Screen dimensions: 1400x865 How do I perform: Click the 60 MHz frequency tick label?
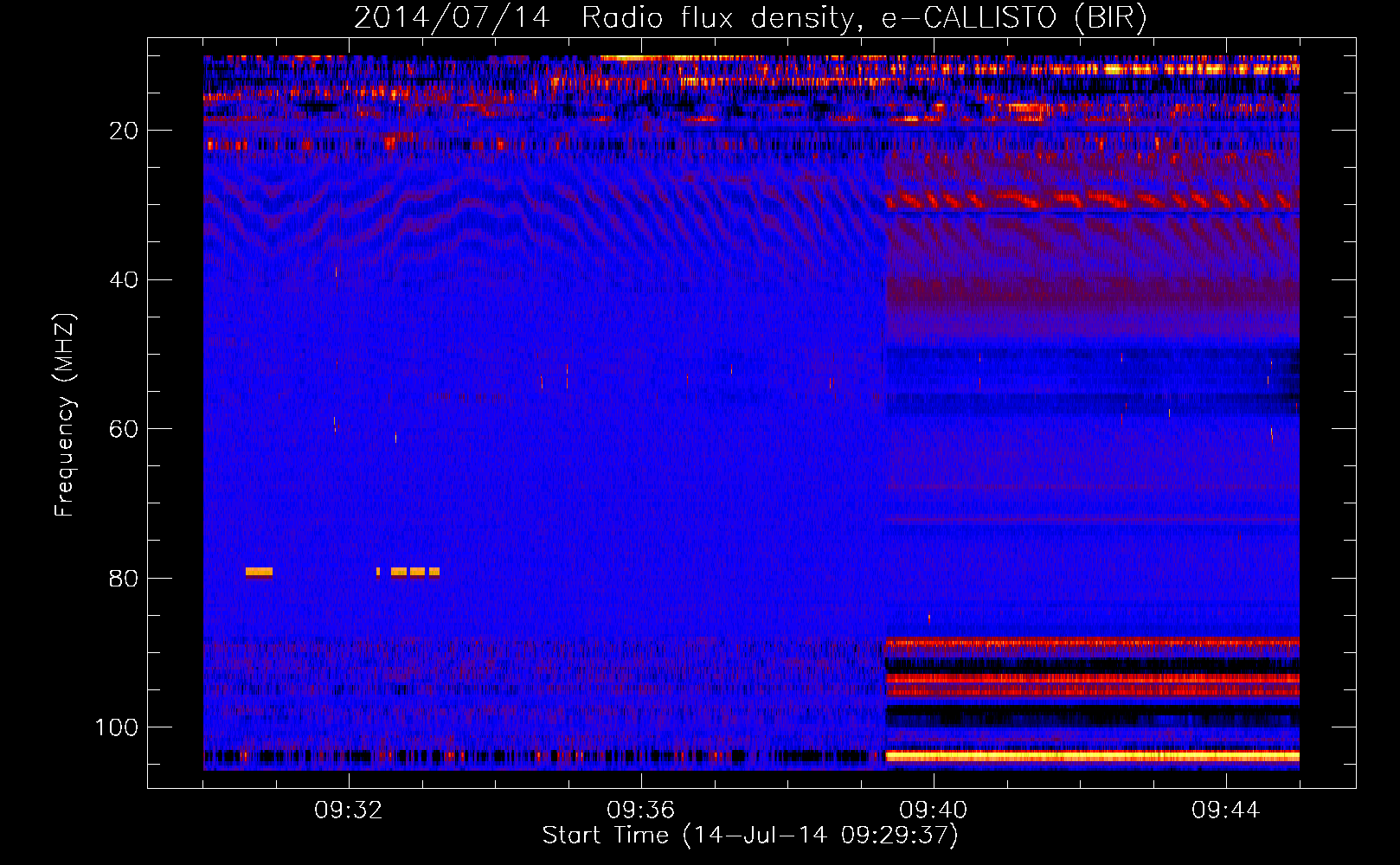[x=124, y=429]
